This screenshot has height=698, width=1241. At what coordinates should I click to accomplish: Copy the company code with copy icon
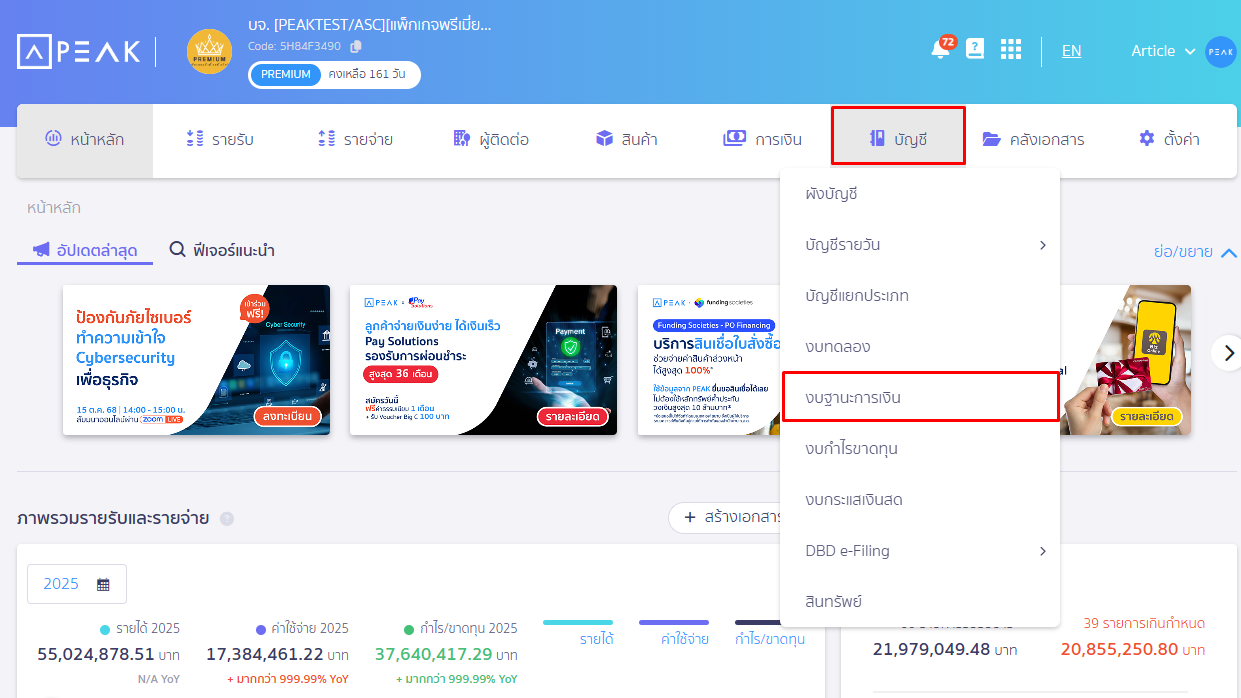coord(356,46)
